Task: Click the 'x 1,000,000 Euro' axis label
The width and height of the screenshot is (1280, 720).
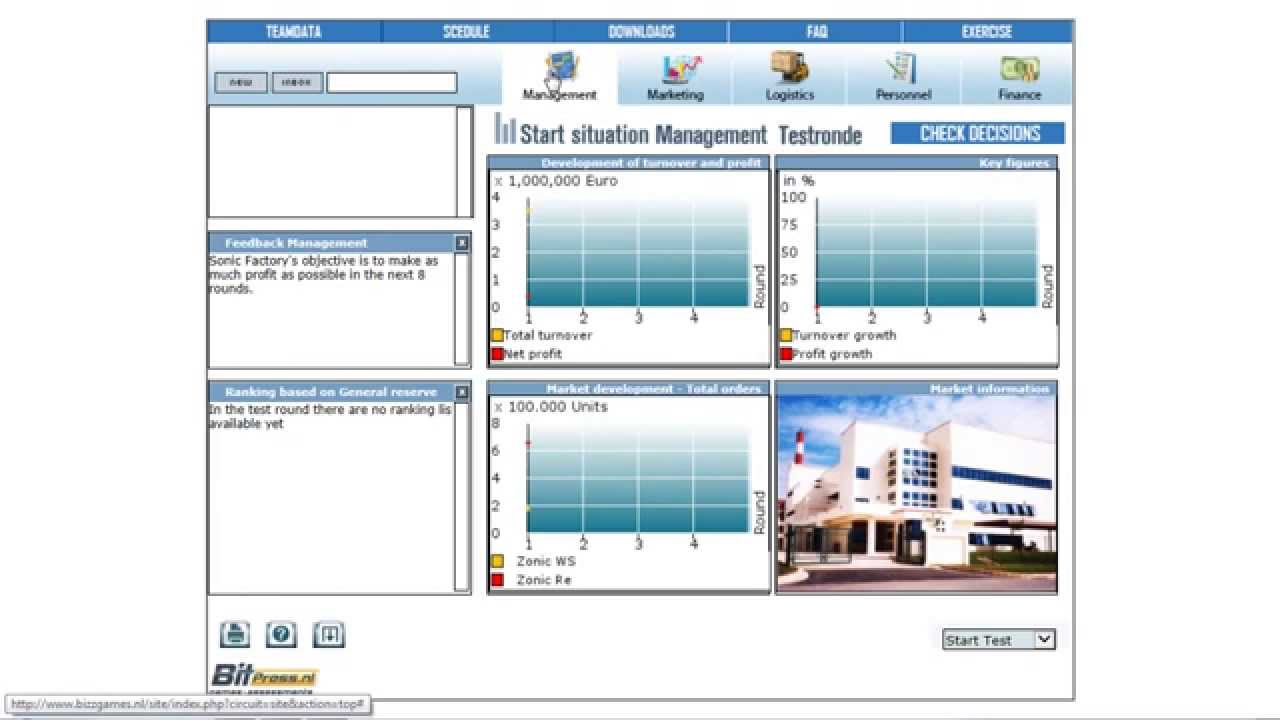Action: click(x=556, y=181)
